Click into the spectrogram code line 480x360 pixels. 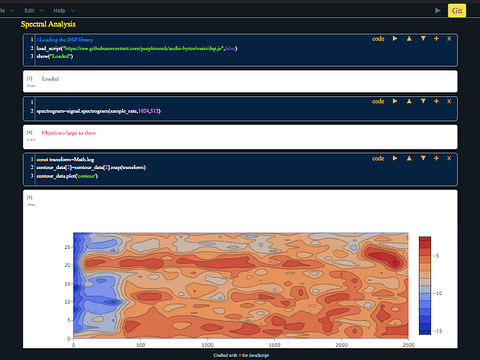coord(98,111)
